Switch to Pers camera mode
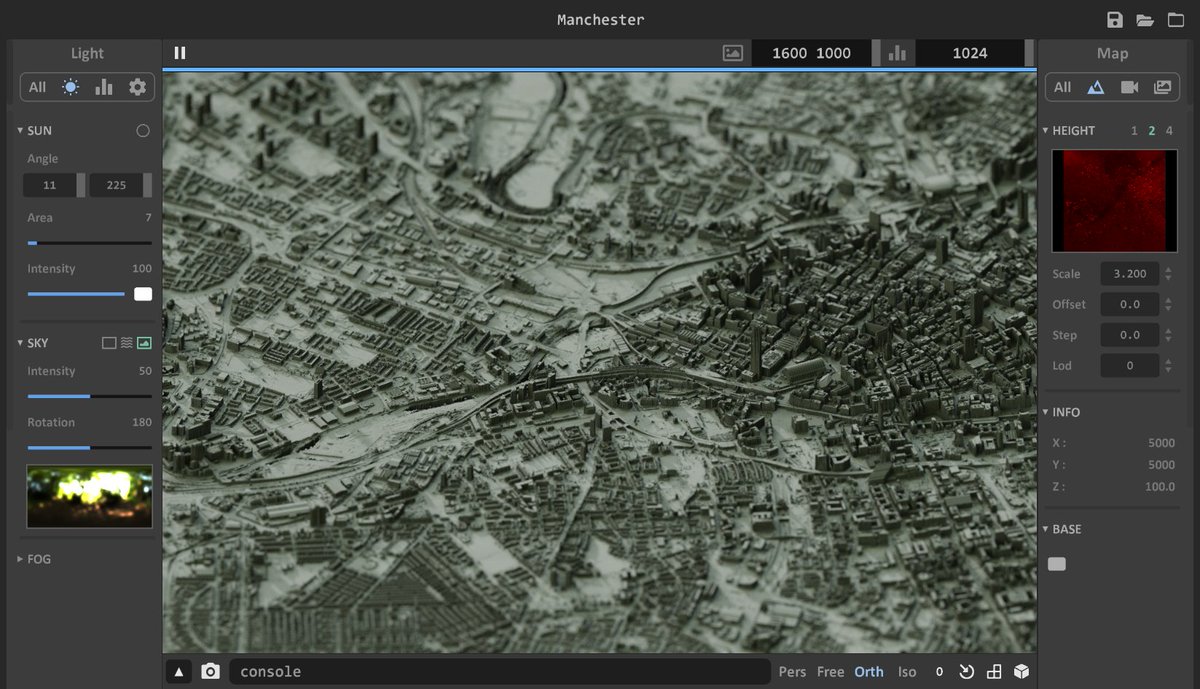The image size is (1200, 689). click(792, 671)
